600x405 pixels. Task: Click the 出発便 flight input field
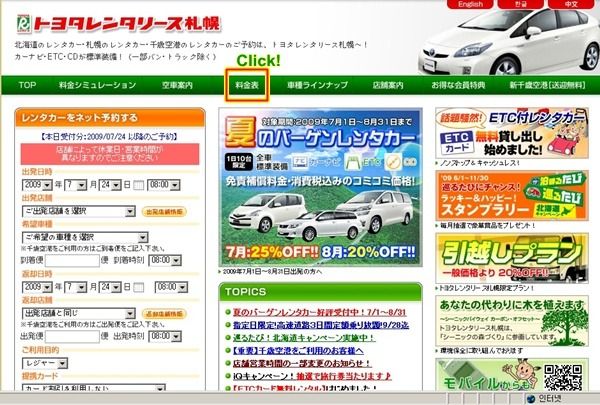pos(72,337)
